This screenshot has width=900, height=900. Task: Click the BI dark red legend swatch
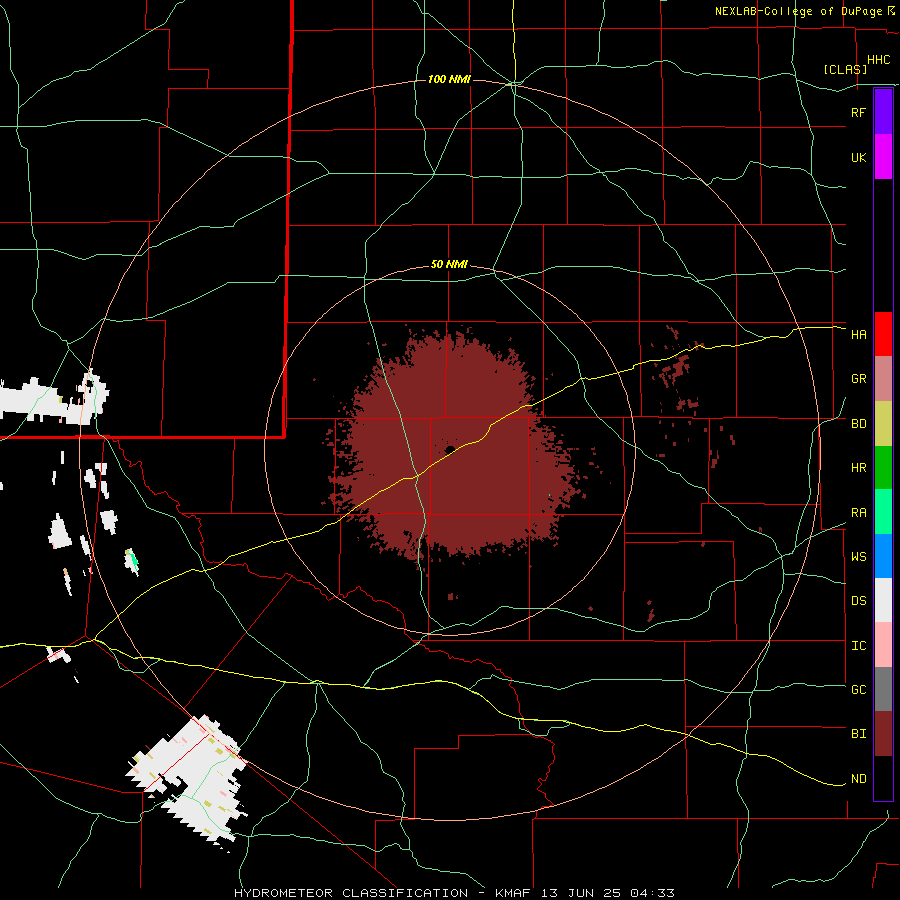(x=883, y=734)
